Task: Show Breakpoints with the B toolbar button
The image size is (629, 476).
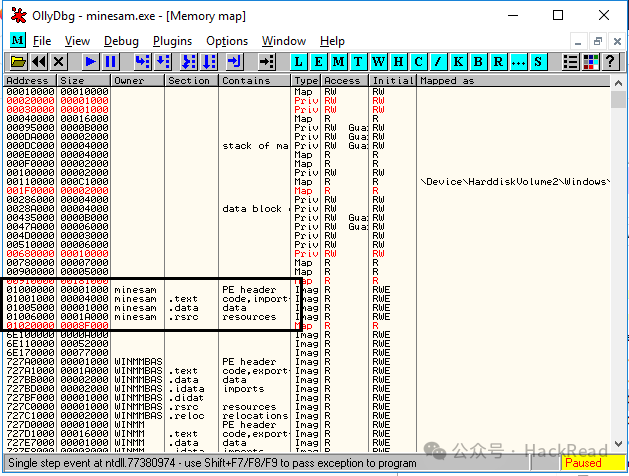Action: tap(478, 62)
